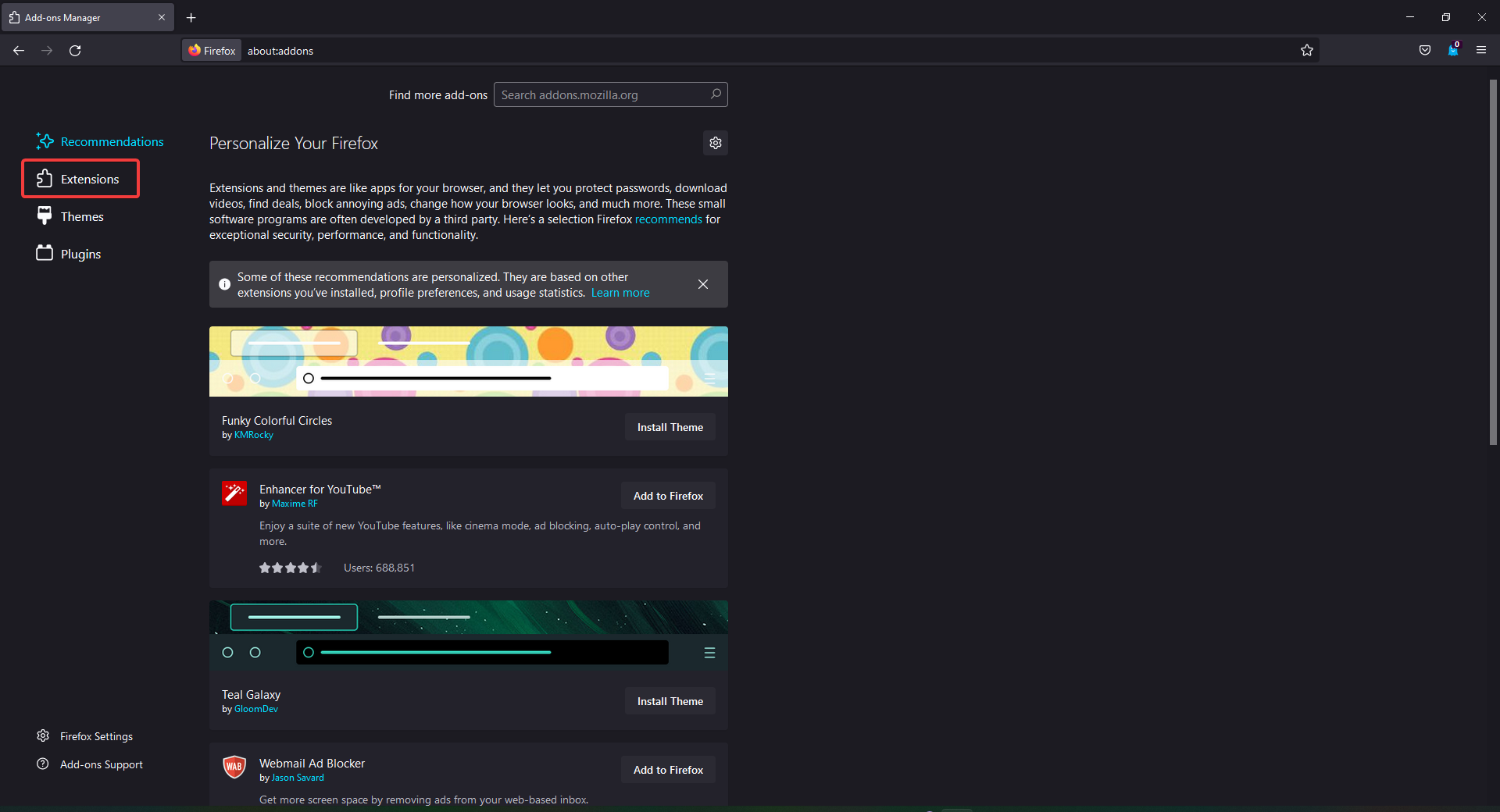
Task: Go back with the browser back arrow
Action: tap(19, 51)
